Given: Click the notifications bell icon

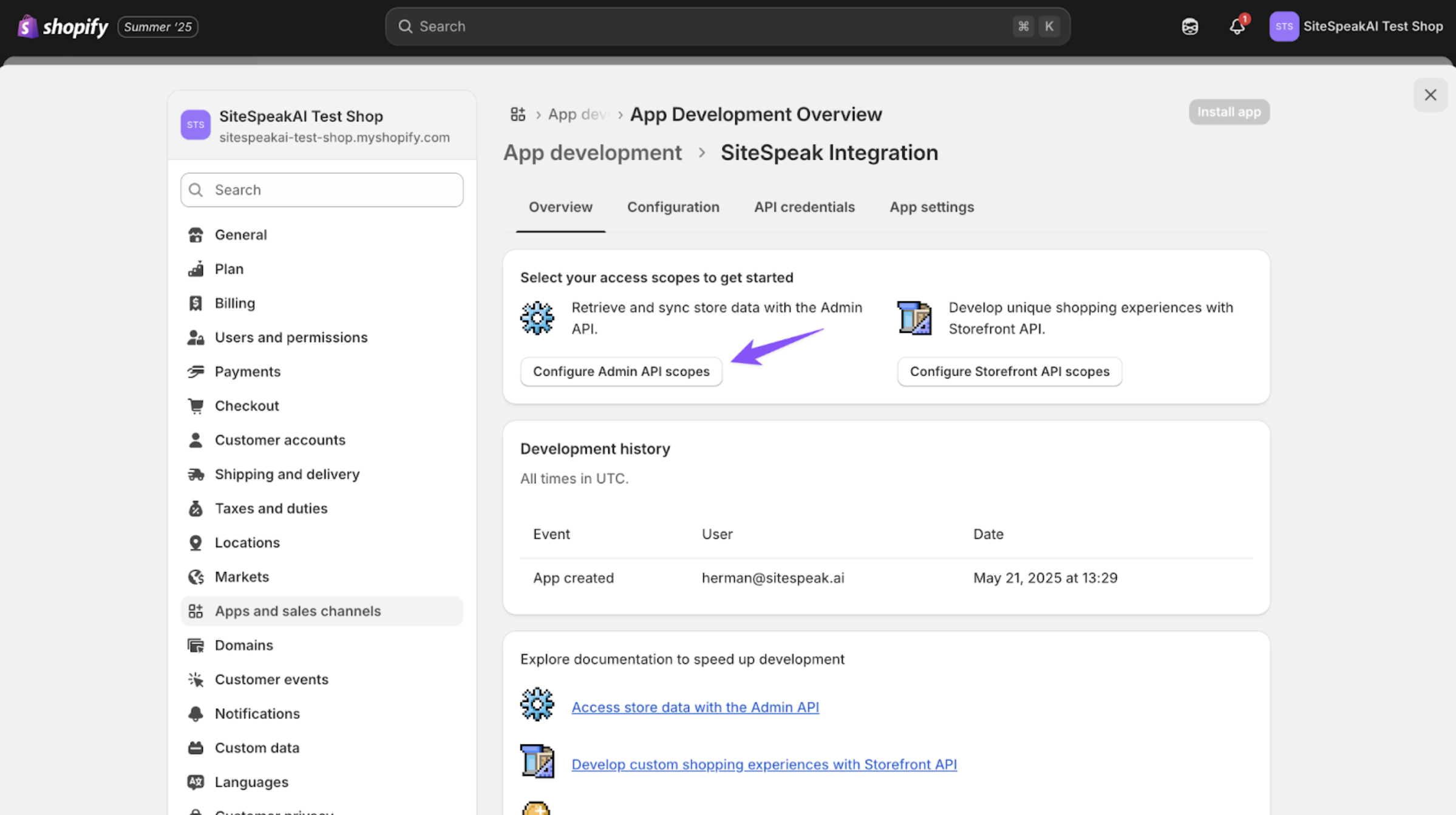Looking at the screenshot, I should pos(1236,27).
